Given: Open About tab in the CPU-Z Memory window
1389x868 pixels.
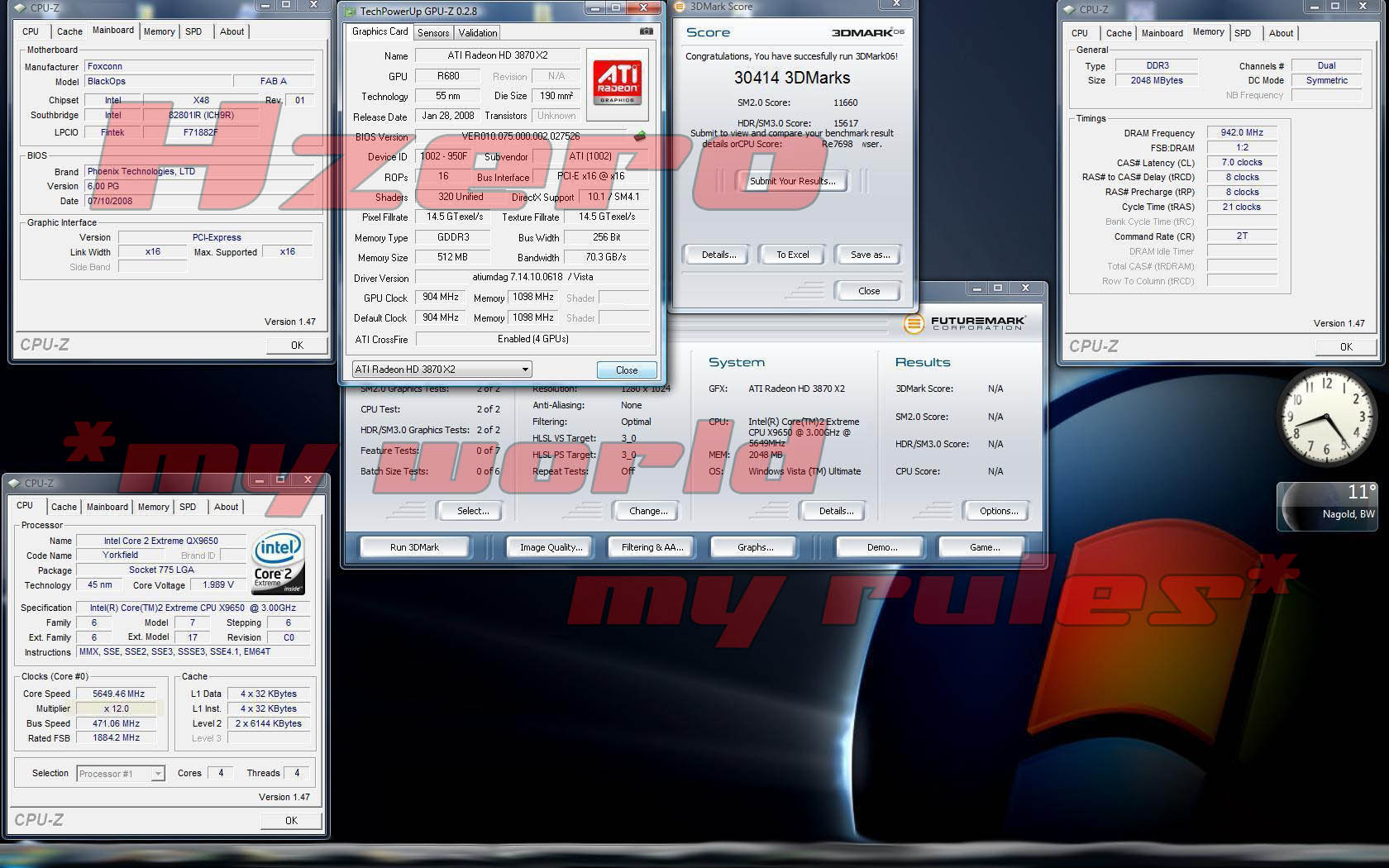Looking at the screenshot, I should pyautogui.click(x=1281, y=33).
